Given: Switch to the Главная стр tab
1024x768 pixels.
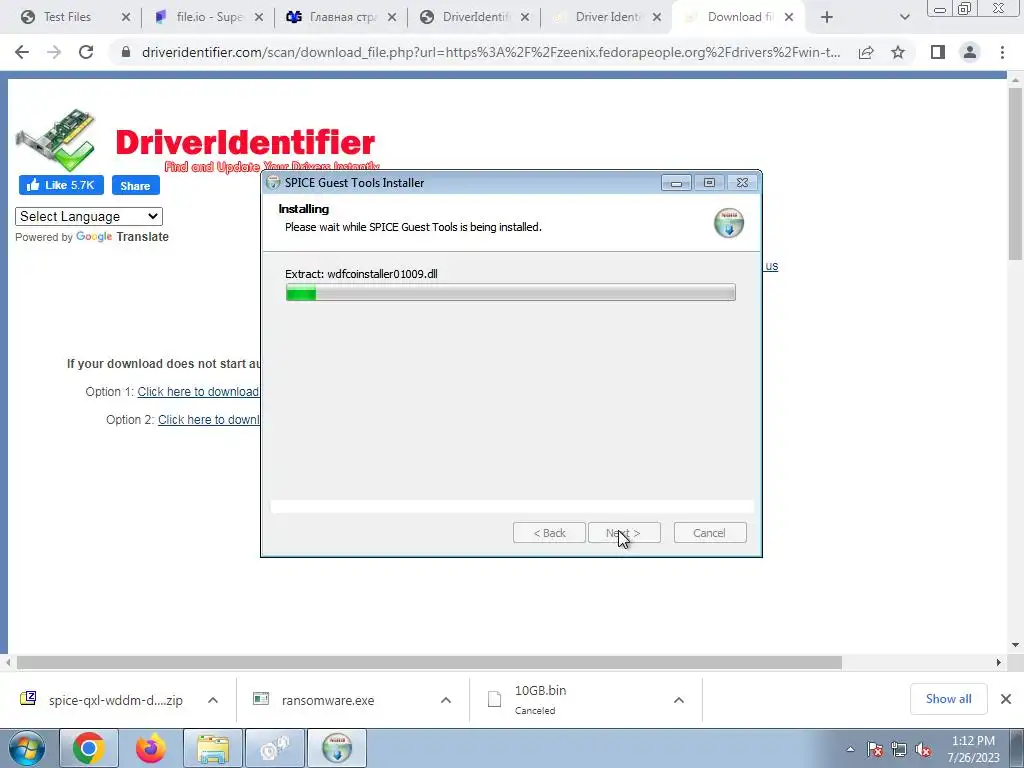Looking at the screenshot, I should (x=342, y=18).
